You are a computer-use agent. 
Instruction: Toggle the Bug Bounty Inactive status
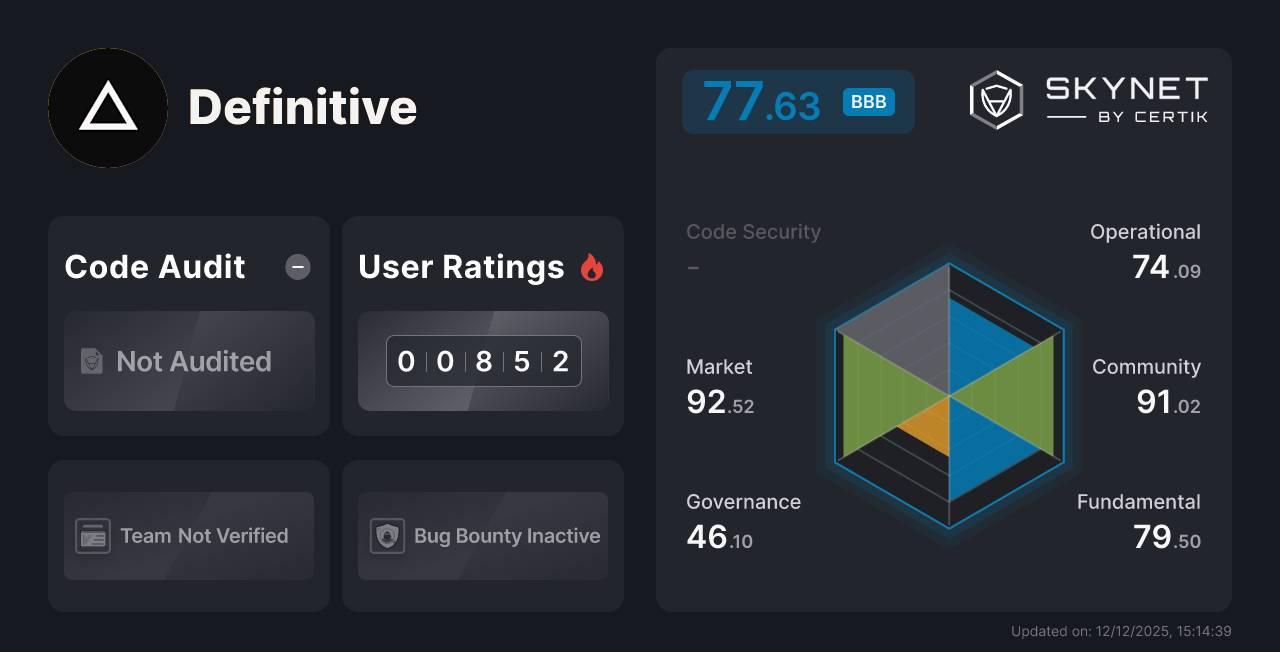click(x=482, y=536)
